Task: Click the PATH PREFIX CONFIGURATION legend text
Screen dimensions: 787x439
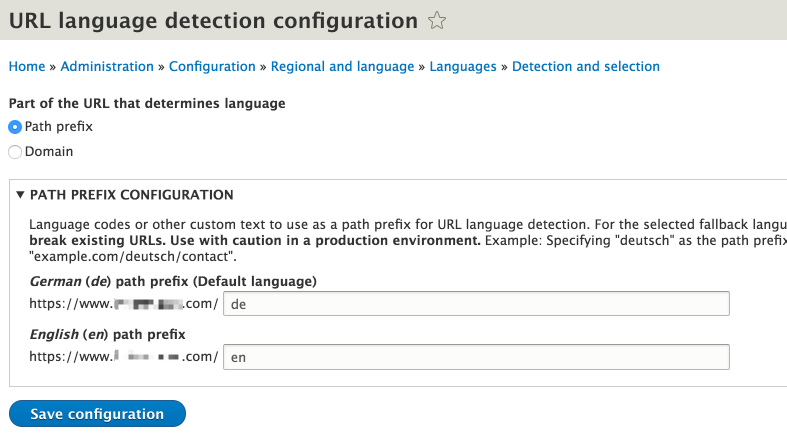Action: [x=132, y=195]
